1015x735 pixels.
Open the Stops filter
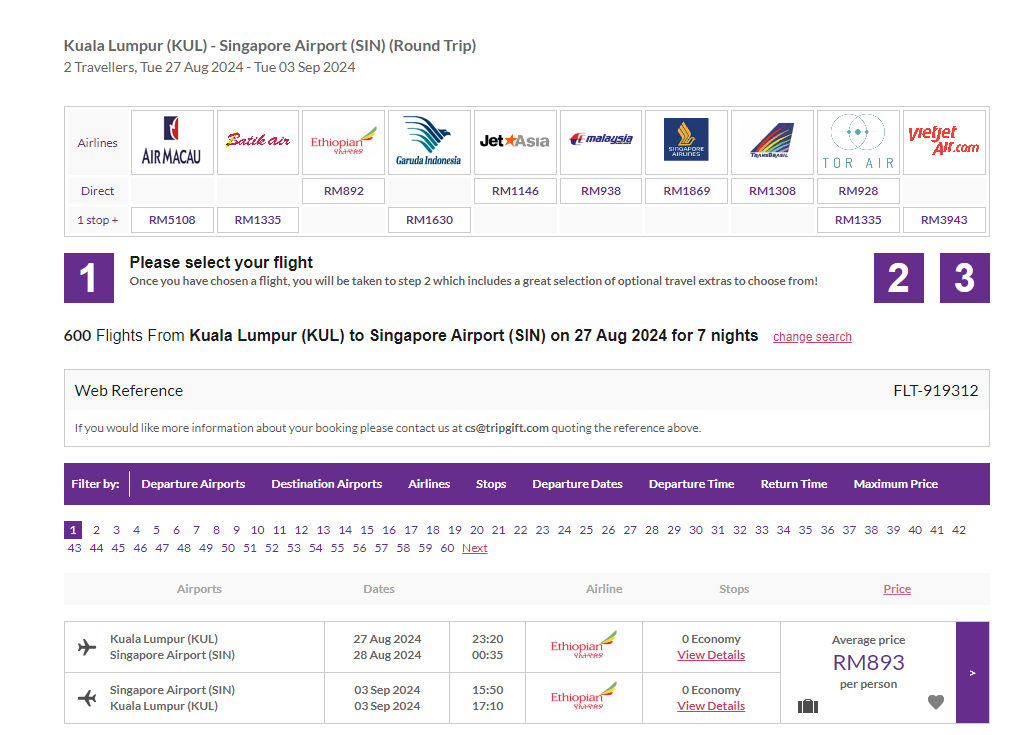pyautogui.click(x=491, y=484)
